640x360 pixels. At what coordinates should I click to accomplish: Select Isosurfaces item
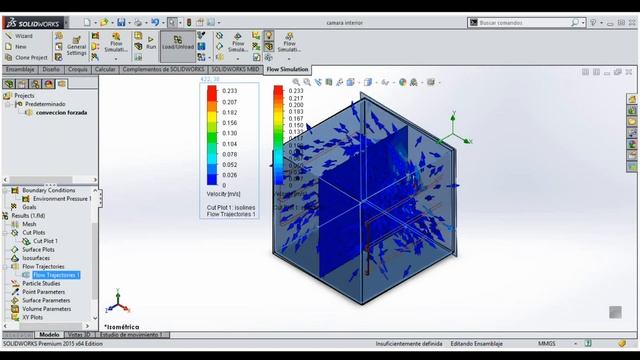coord(36,258)
